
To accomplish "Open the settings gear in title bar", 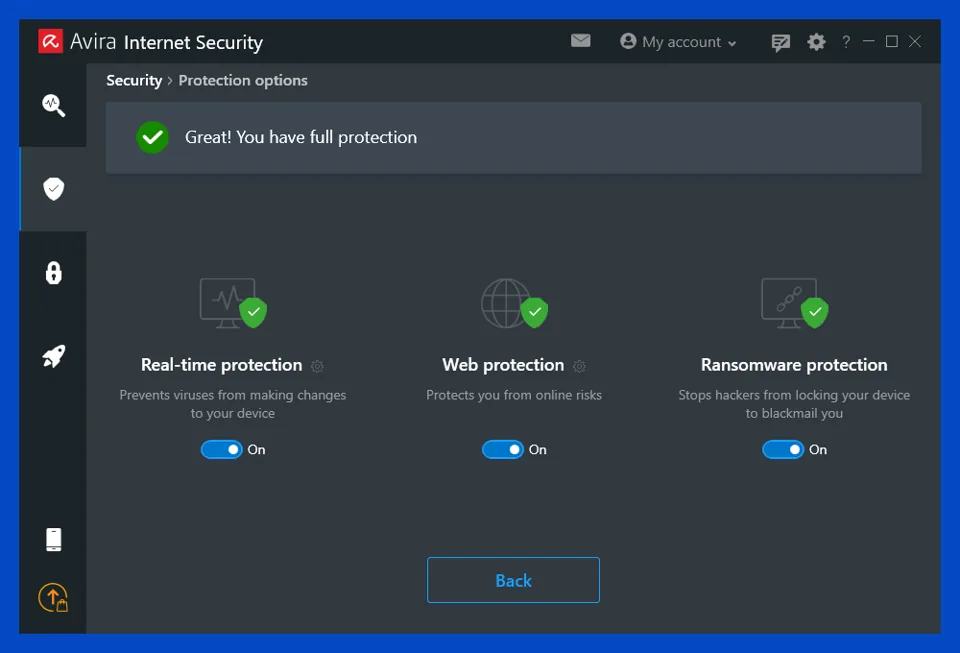I will point(816,42).
